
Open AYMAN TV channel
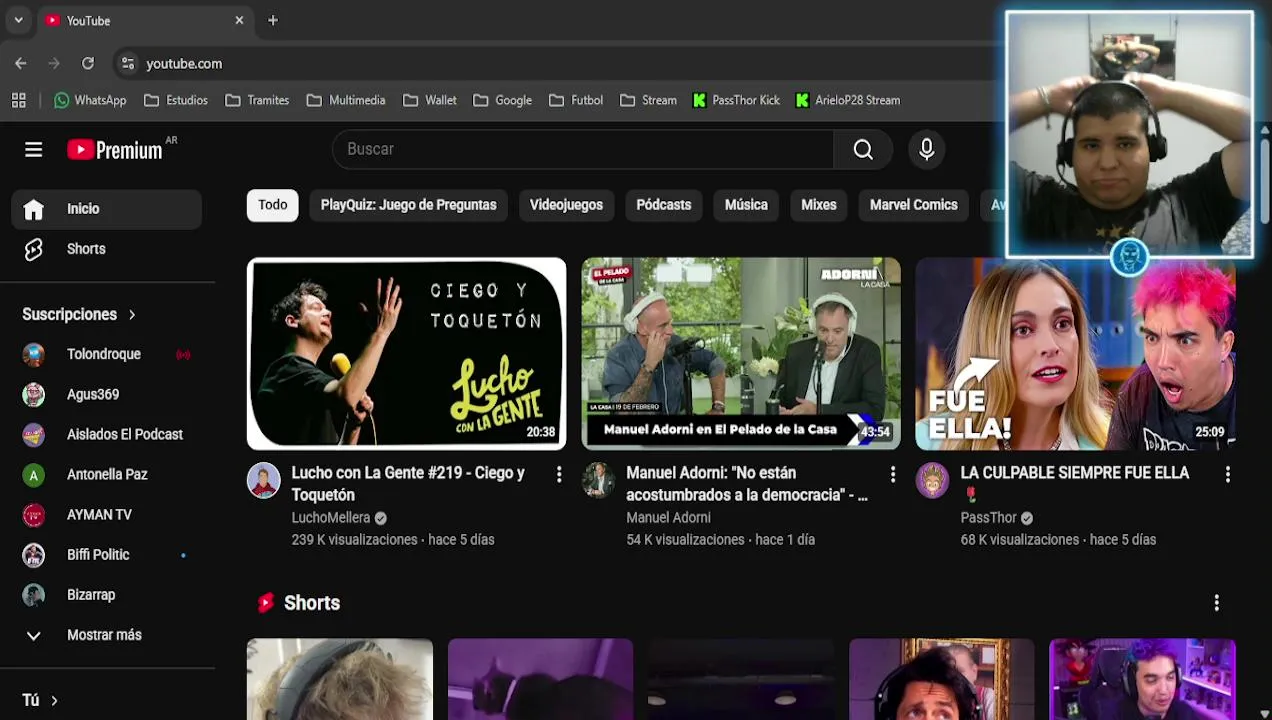click(x=107, y=515)
